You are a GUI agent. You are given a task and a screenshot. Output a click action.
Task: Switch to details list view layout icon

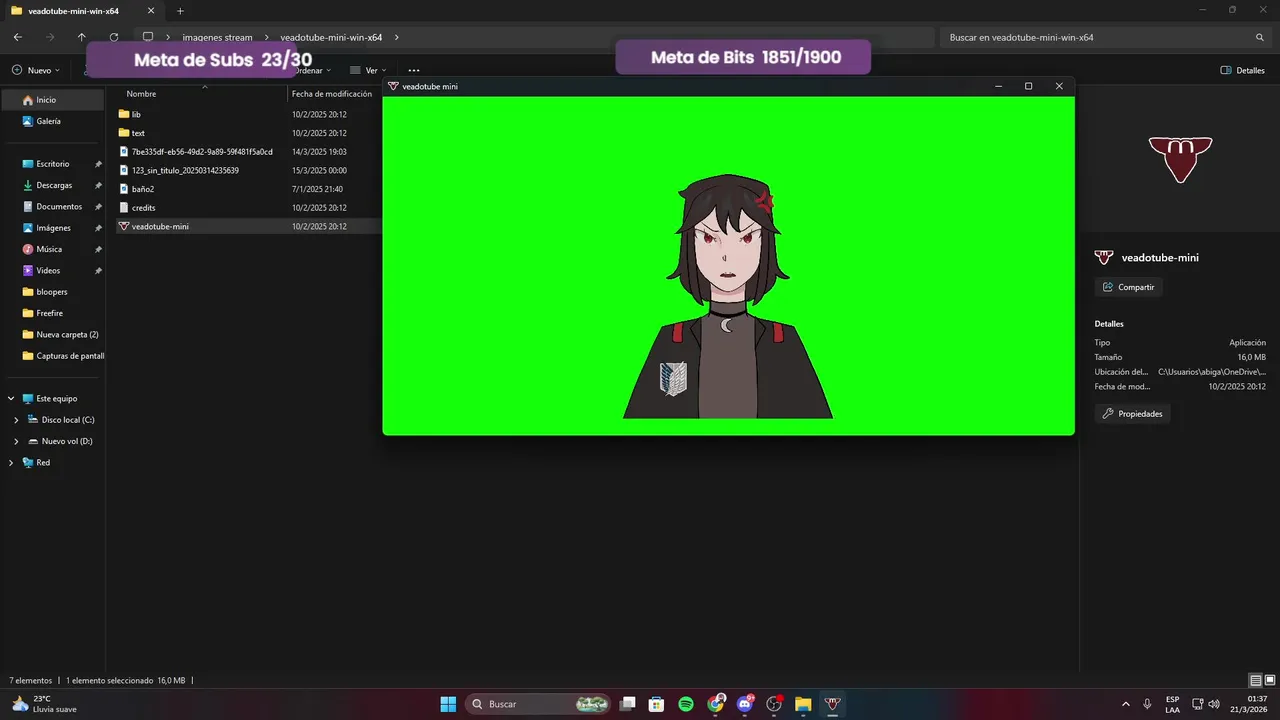click(x=1255, y=680)
